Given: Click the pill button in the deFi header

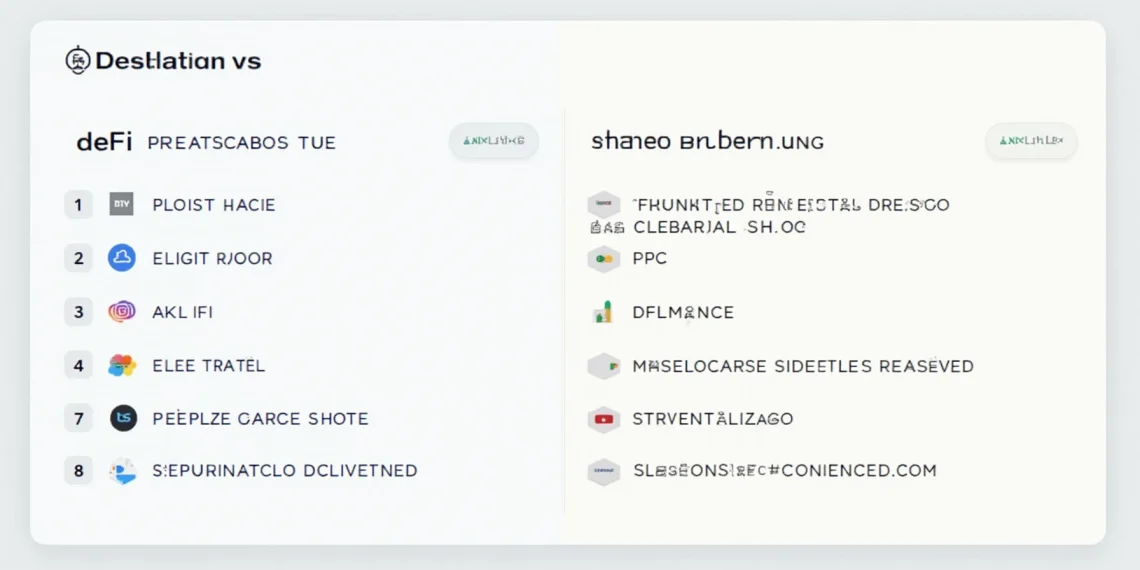Looking at the screenshot, I should click(x=493, y=142).
